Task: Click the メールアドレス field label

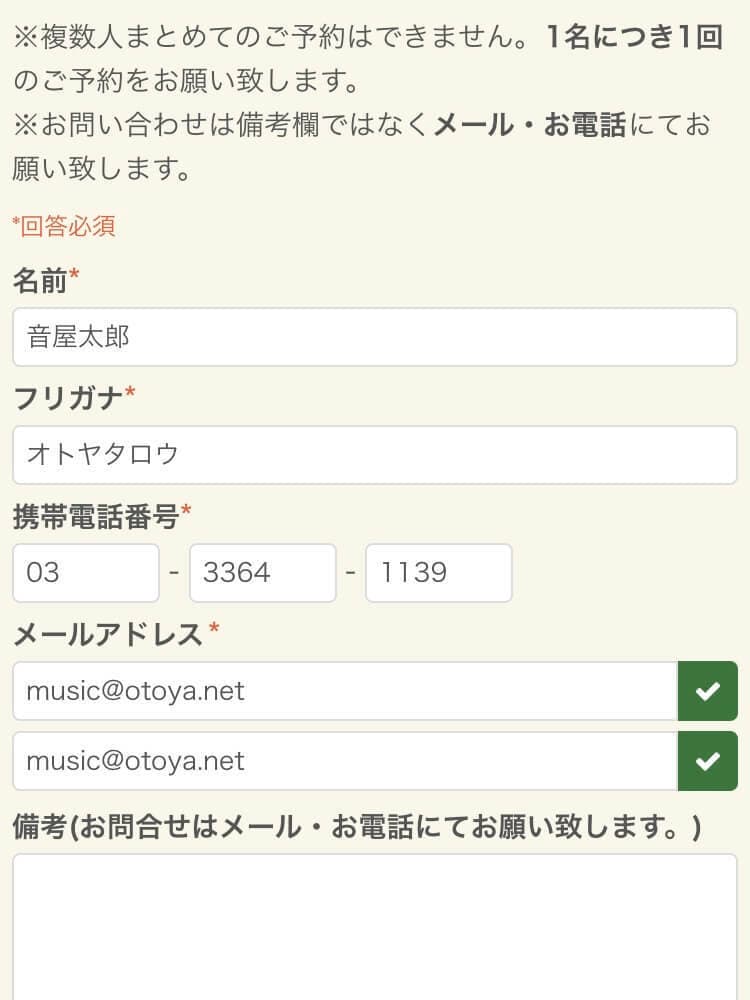Action: 108,634
